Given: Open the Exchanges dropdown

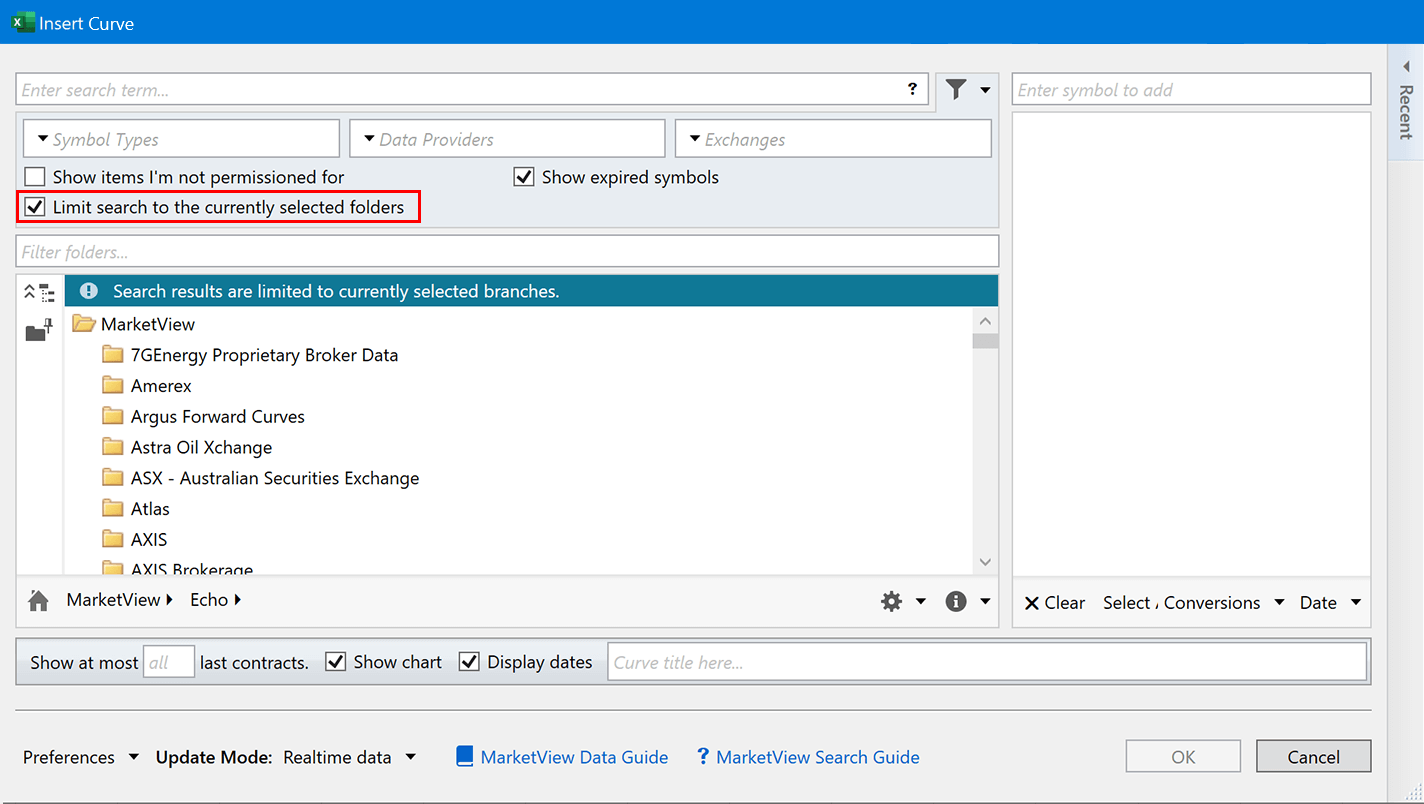Looking at the screenshot, I should [x=833, y=139].
